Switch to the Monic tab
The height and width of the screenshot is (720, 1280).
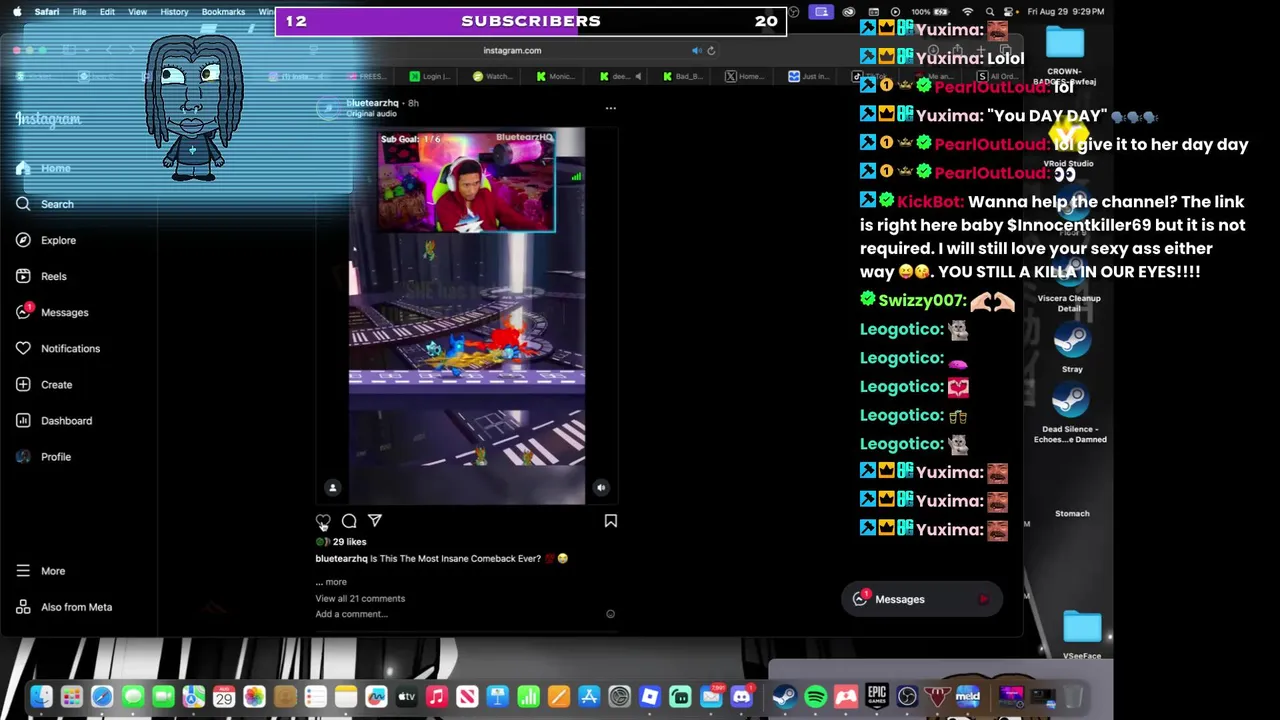(x=556, y=76)
